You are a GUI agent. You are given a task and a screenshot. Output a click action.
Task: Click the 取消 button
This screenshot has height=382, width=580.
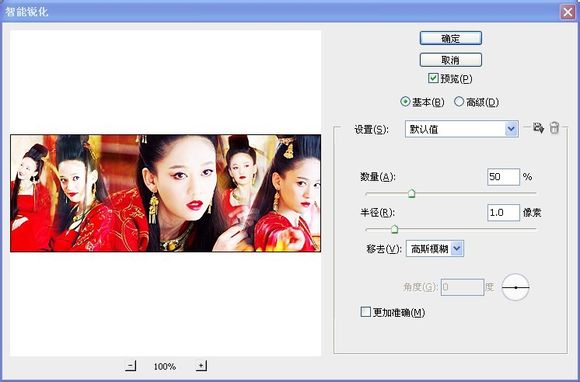pyautogui.click(x=451, y=60)
